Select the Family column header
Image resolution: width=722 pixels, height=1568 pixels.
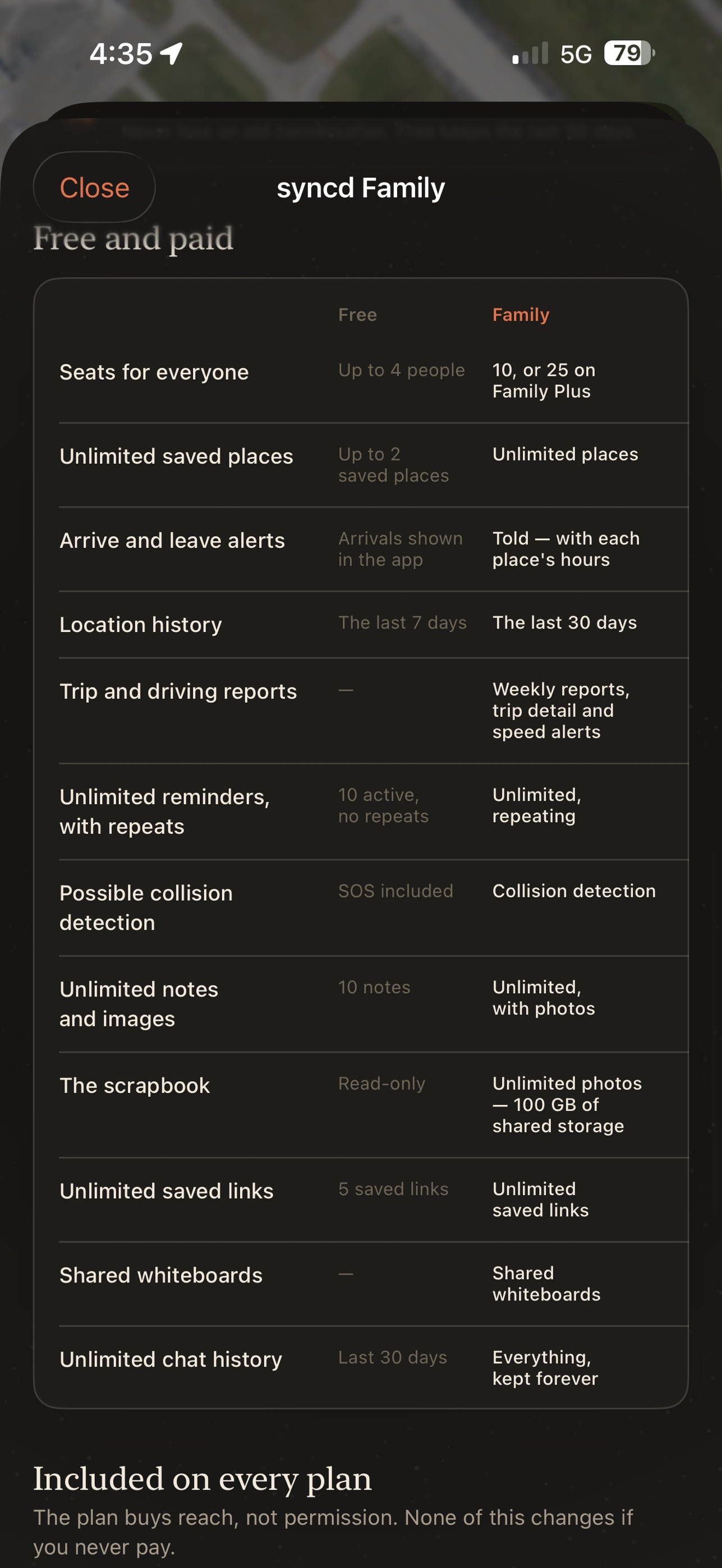point(521,315)
